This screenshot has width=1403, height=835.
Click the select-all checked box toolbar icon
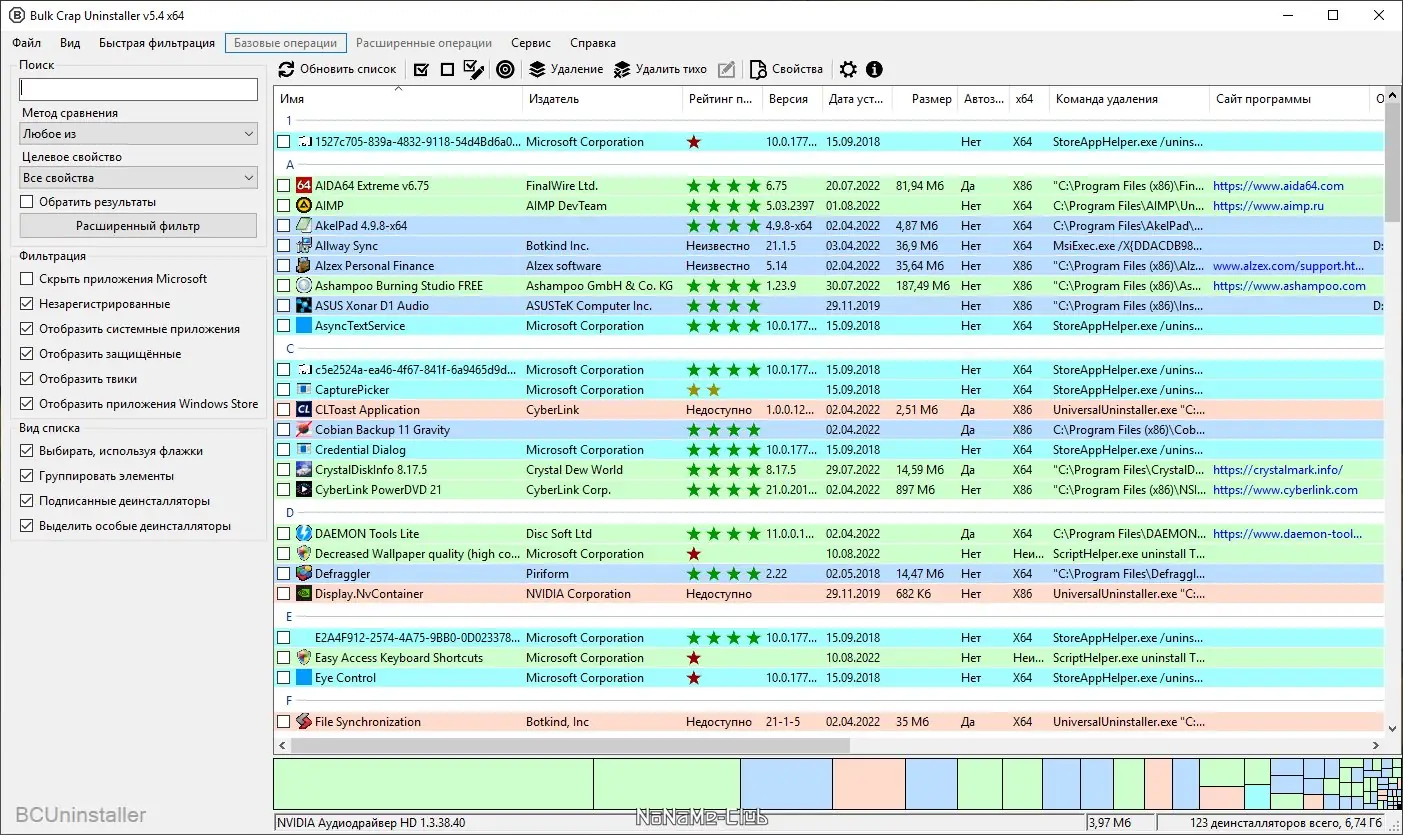421,69
